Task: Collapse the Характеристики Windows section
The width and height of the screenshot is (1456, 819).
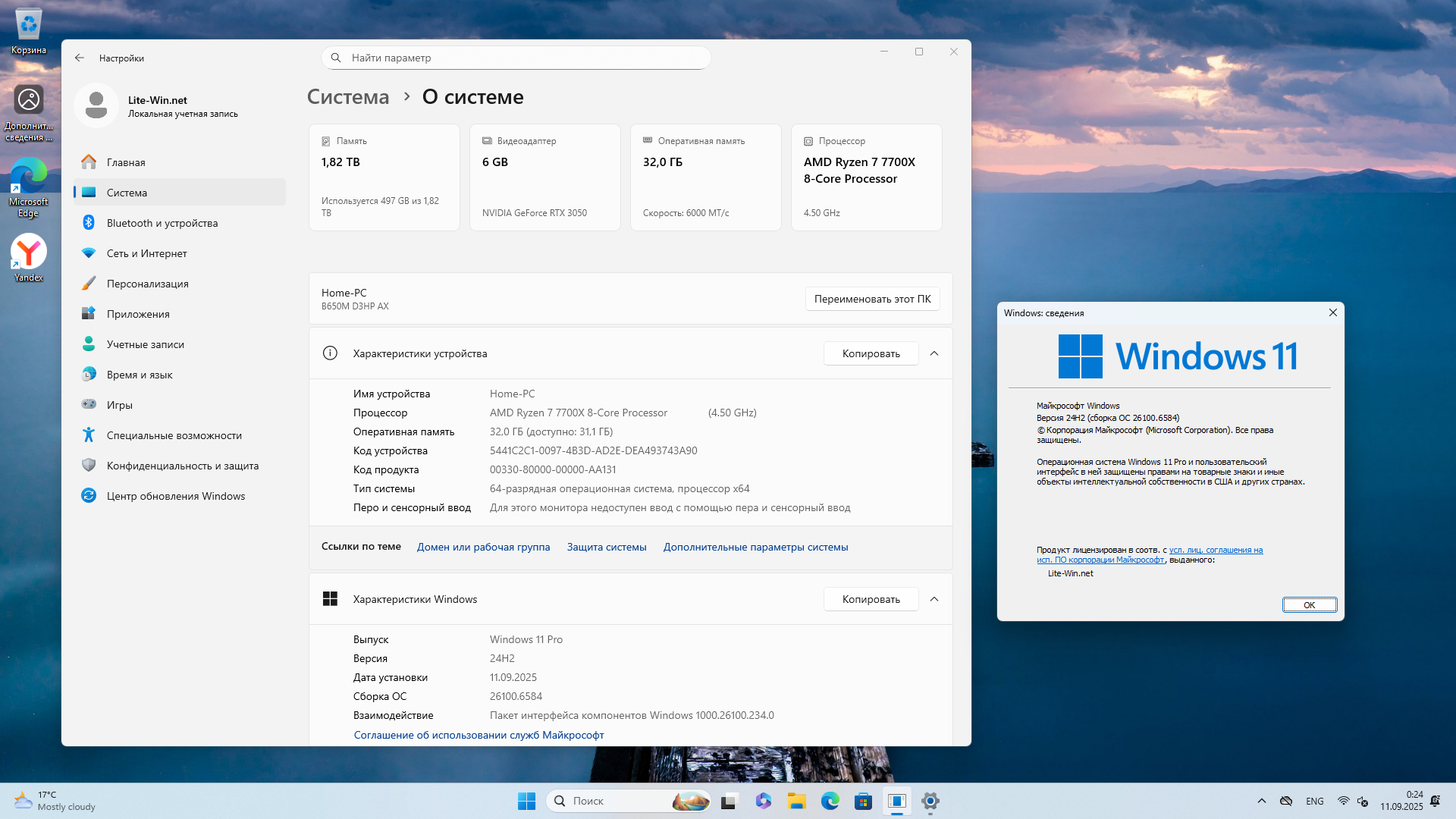Action: [934, 599]
